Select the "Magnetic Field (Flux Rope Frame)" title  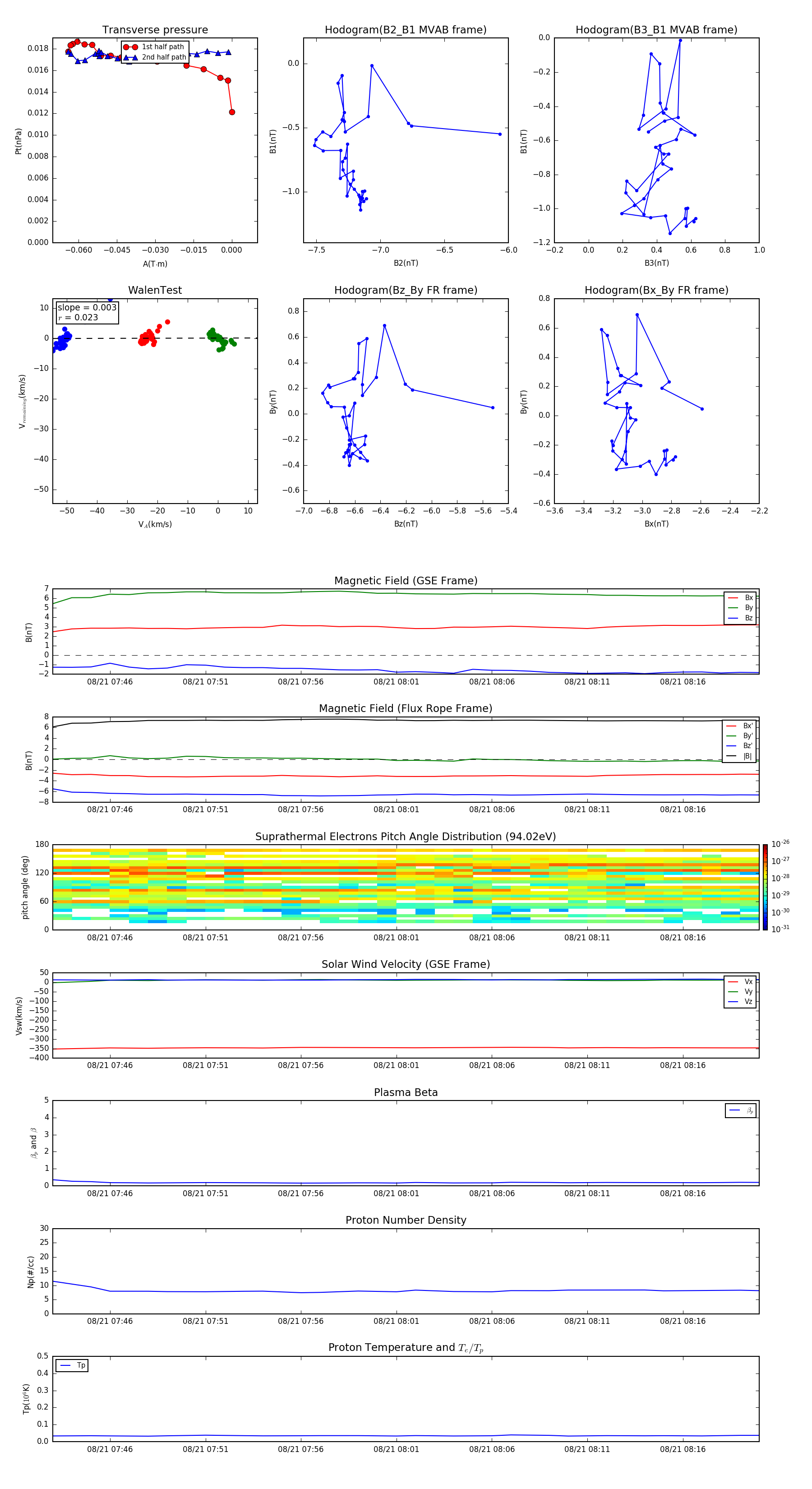[x=406, y=709]
